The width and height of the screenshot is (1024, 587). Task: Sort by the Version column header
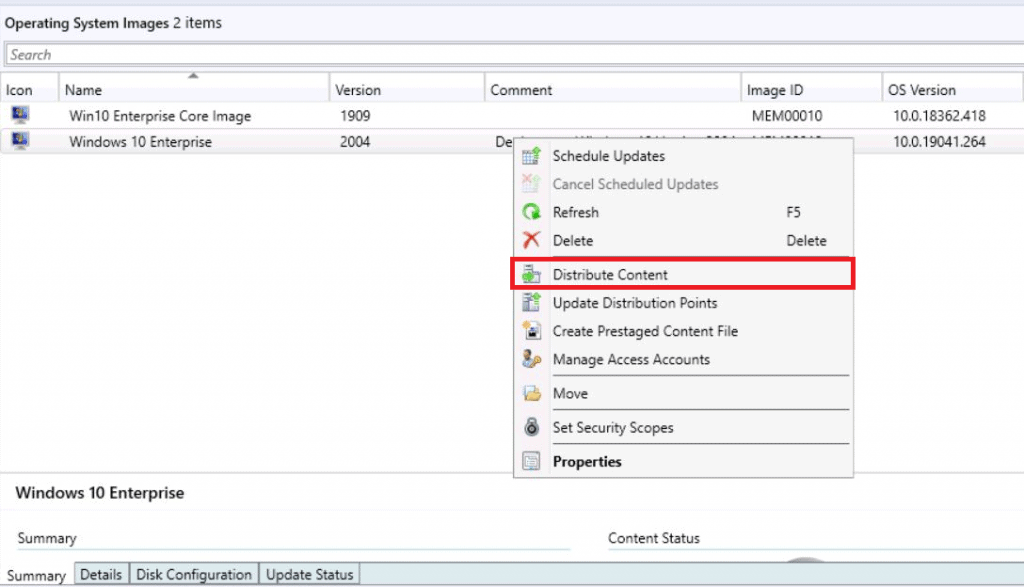click(x=407, y=89)
